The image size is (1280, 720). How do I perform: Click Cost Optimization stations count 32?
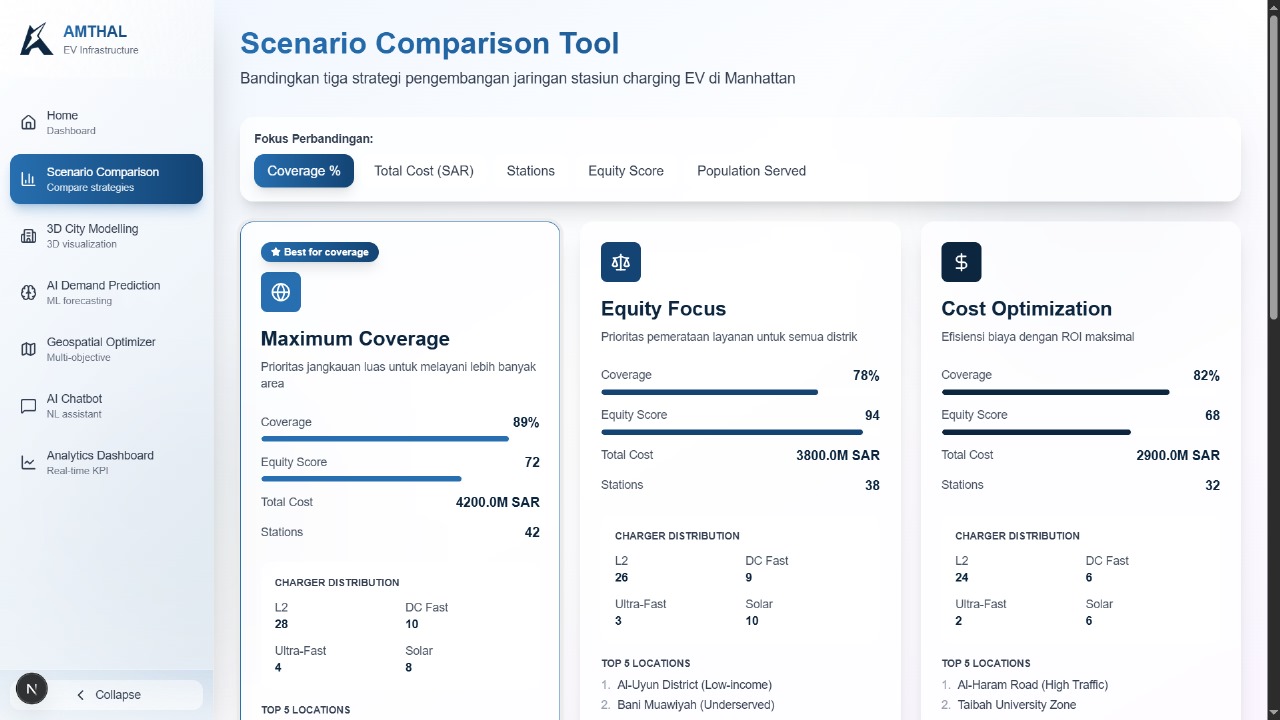point(1212,485)
